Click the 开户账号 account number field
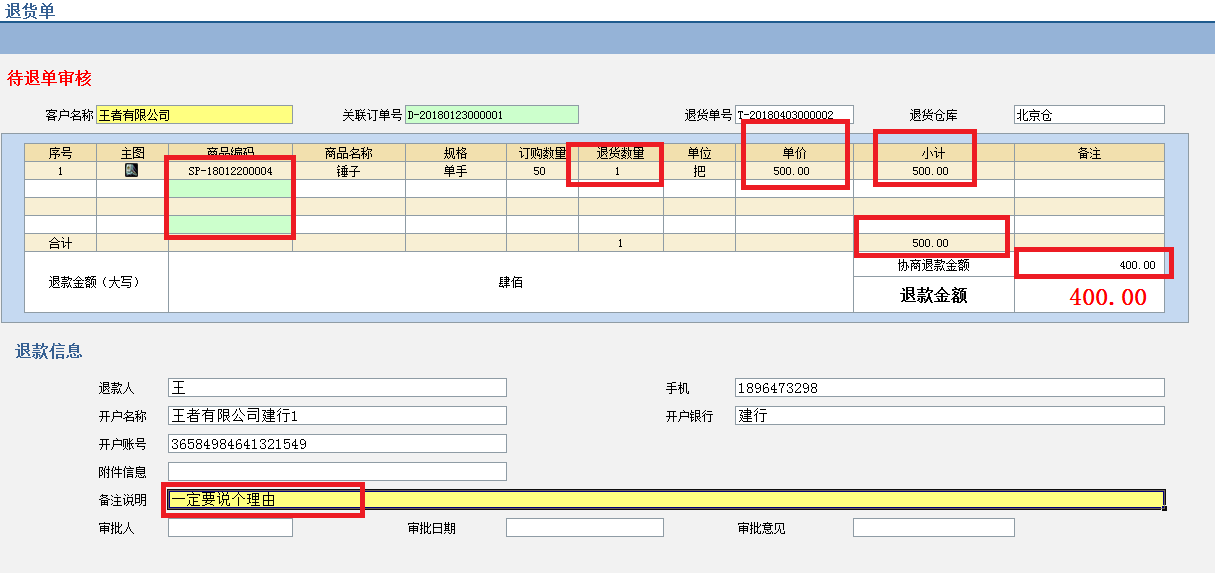The image size is (1215, 573). coord(337,444)
